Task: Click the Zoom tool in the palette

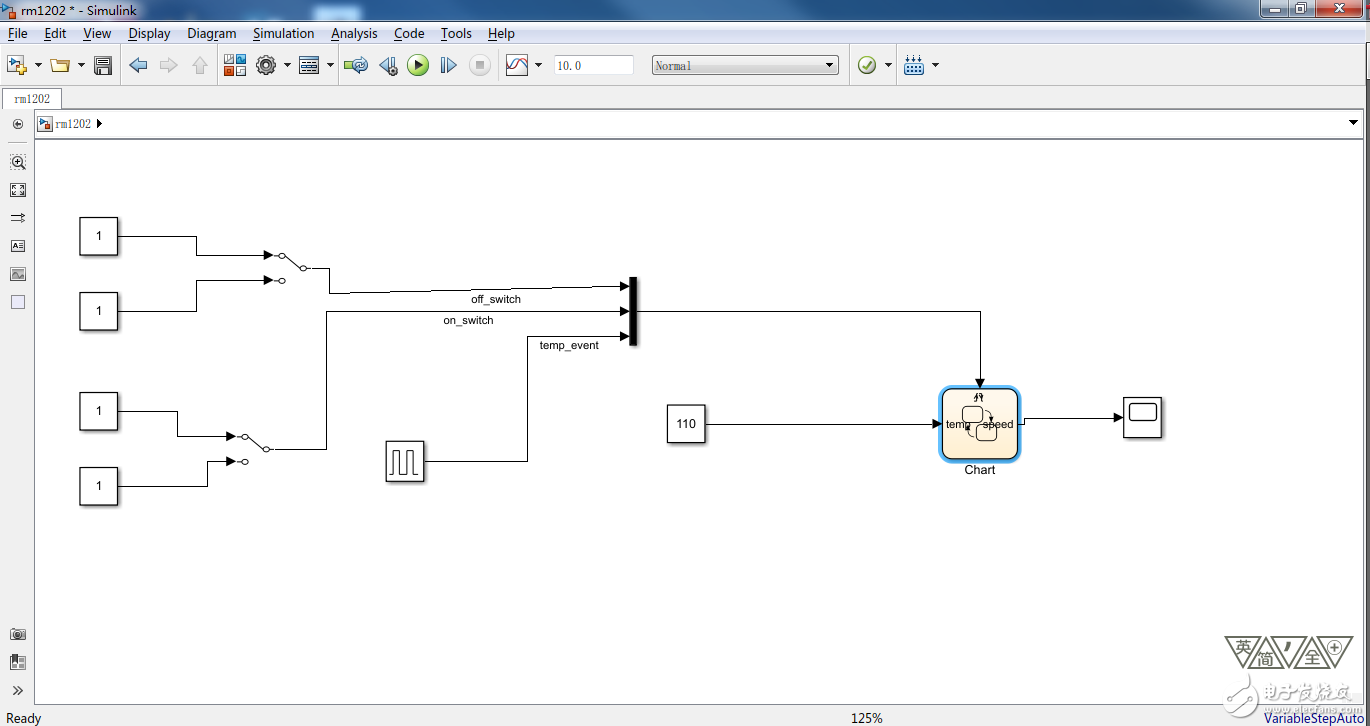Action: pos(17,162)
